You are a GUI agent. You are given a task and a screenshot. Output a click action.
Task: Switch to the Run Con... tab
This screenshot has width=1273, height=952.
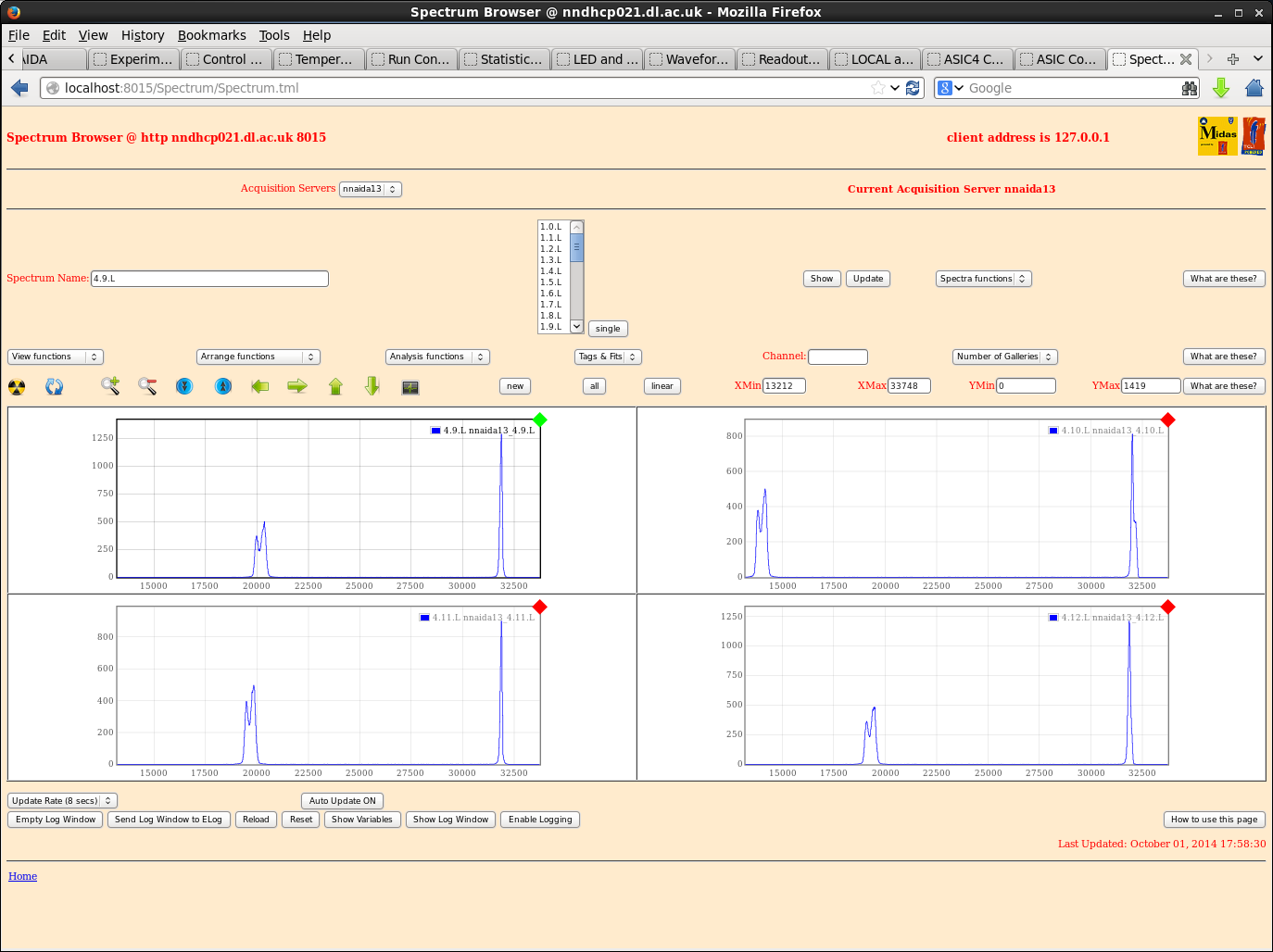coord(411,59)
